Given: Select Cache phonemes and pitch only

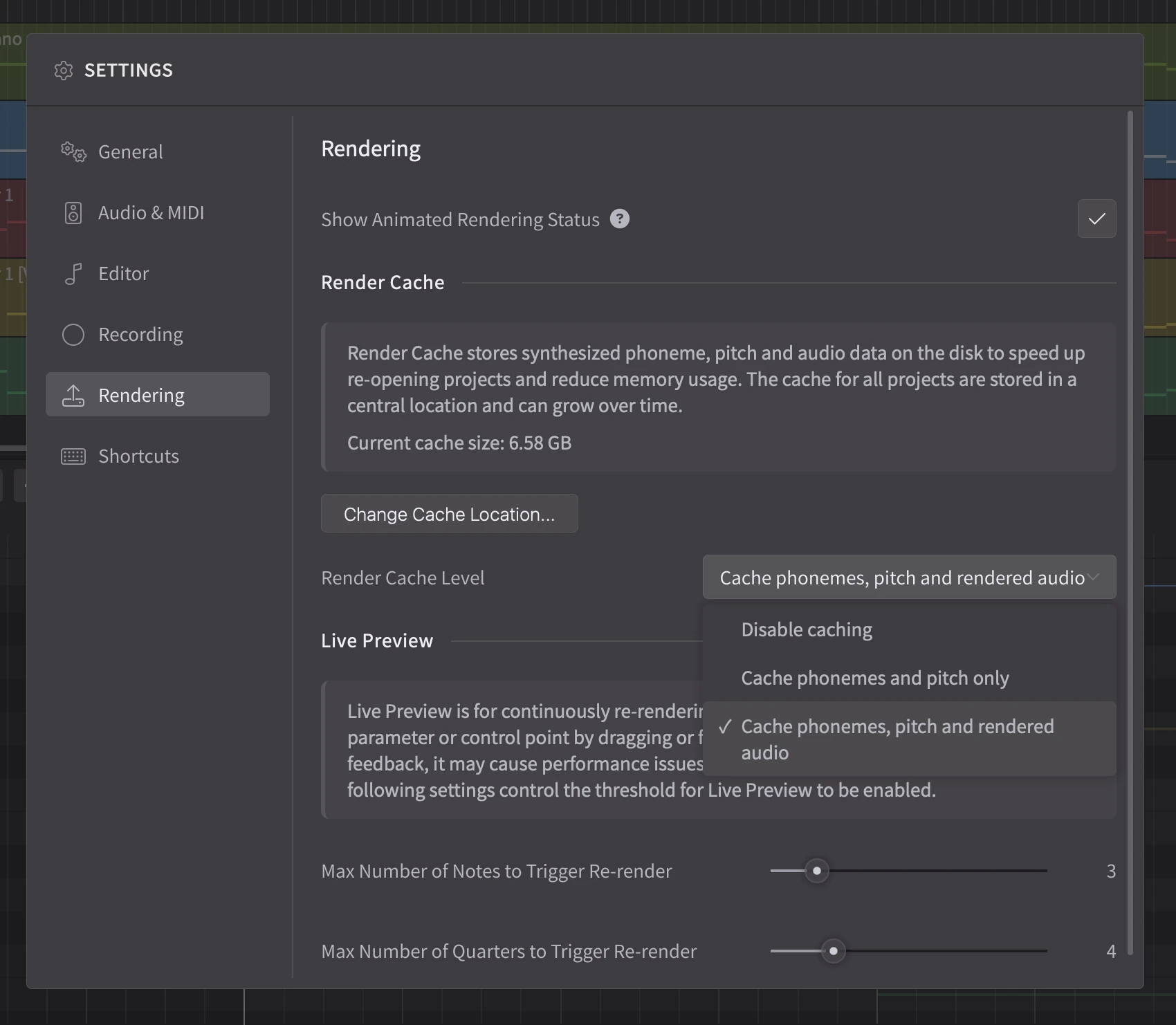Looking at the screenshot, I should 874,678.
